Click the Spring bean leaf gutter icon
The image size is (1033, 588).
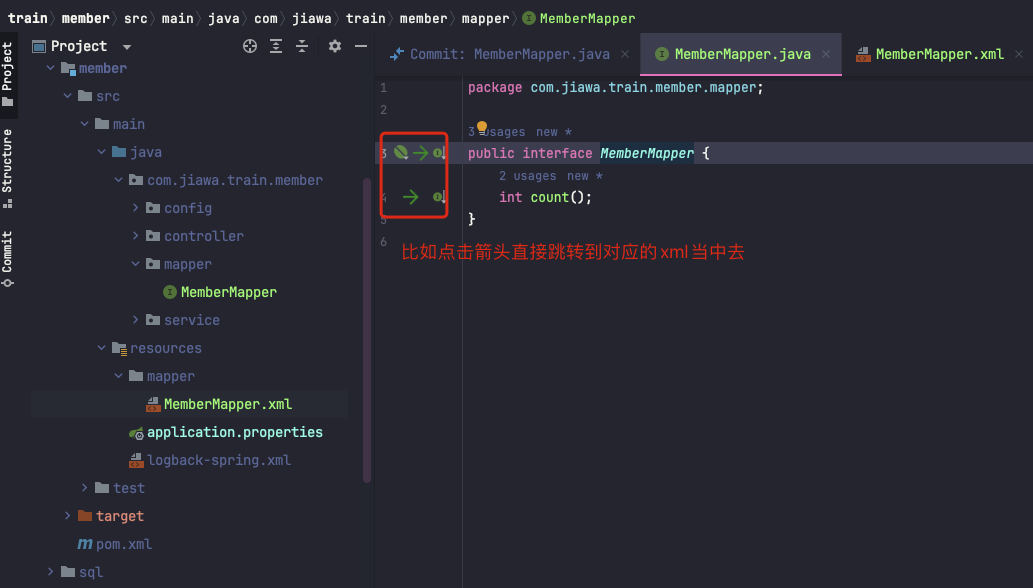[401, 153]
